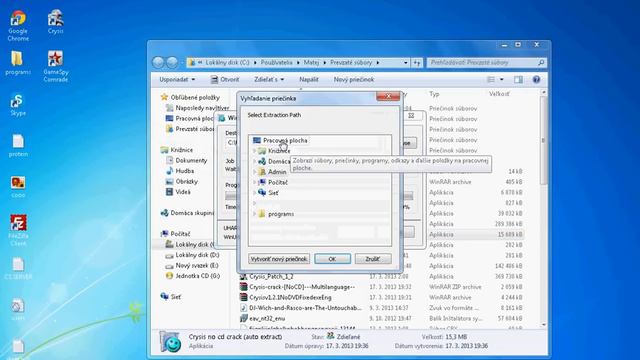
Task: Open Zdieľať s dropdown menu
Action: click(x=269, y=80)
